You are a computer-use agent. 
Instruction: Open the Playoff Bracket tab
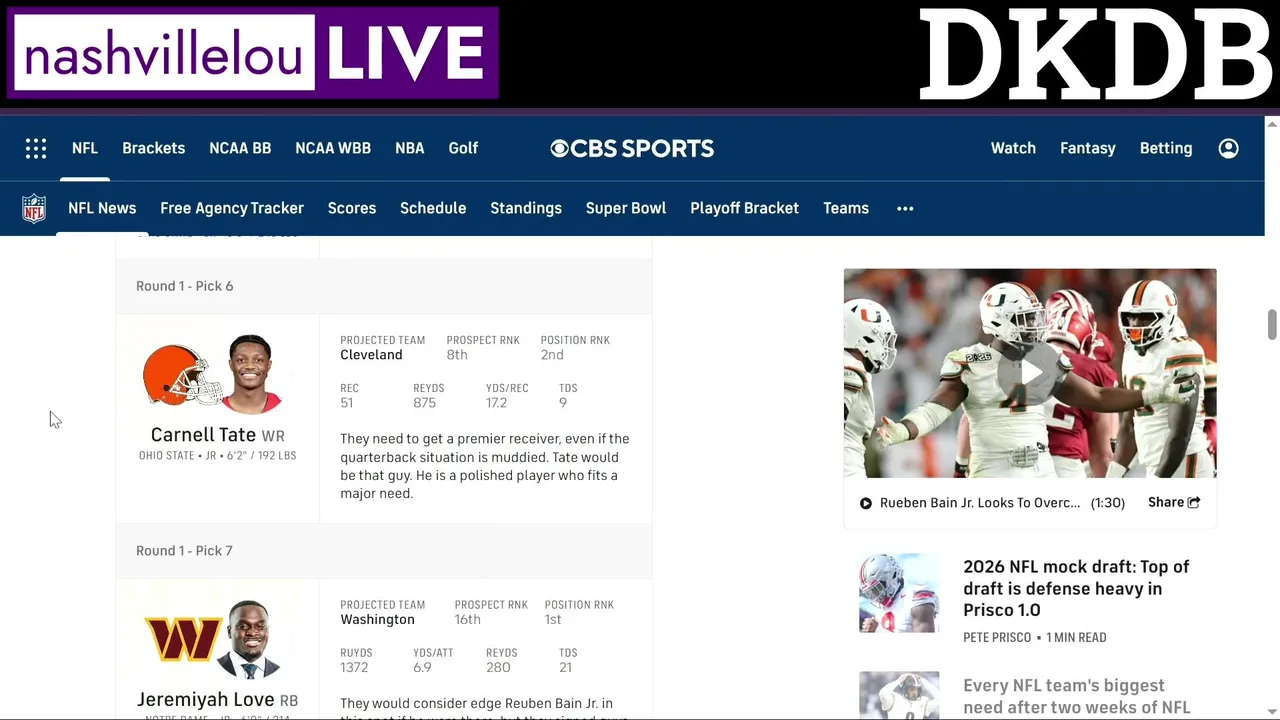745,208
